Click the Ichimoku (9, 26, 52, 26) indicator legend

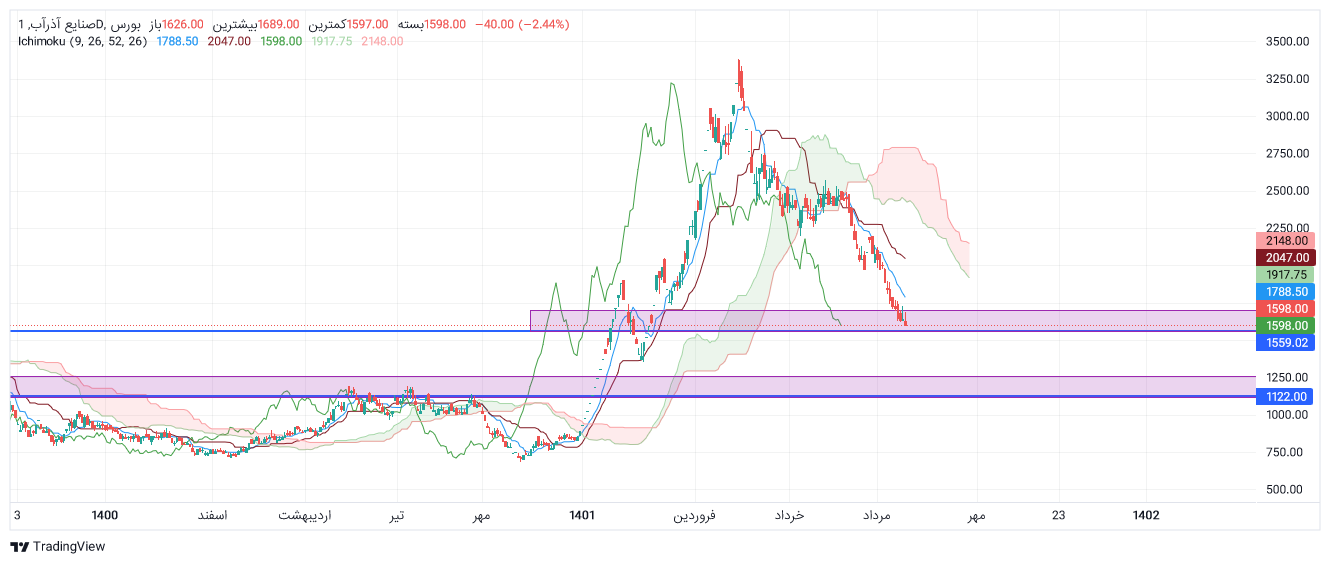(x=83, y=41)
